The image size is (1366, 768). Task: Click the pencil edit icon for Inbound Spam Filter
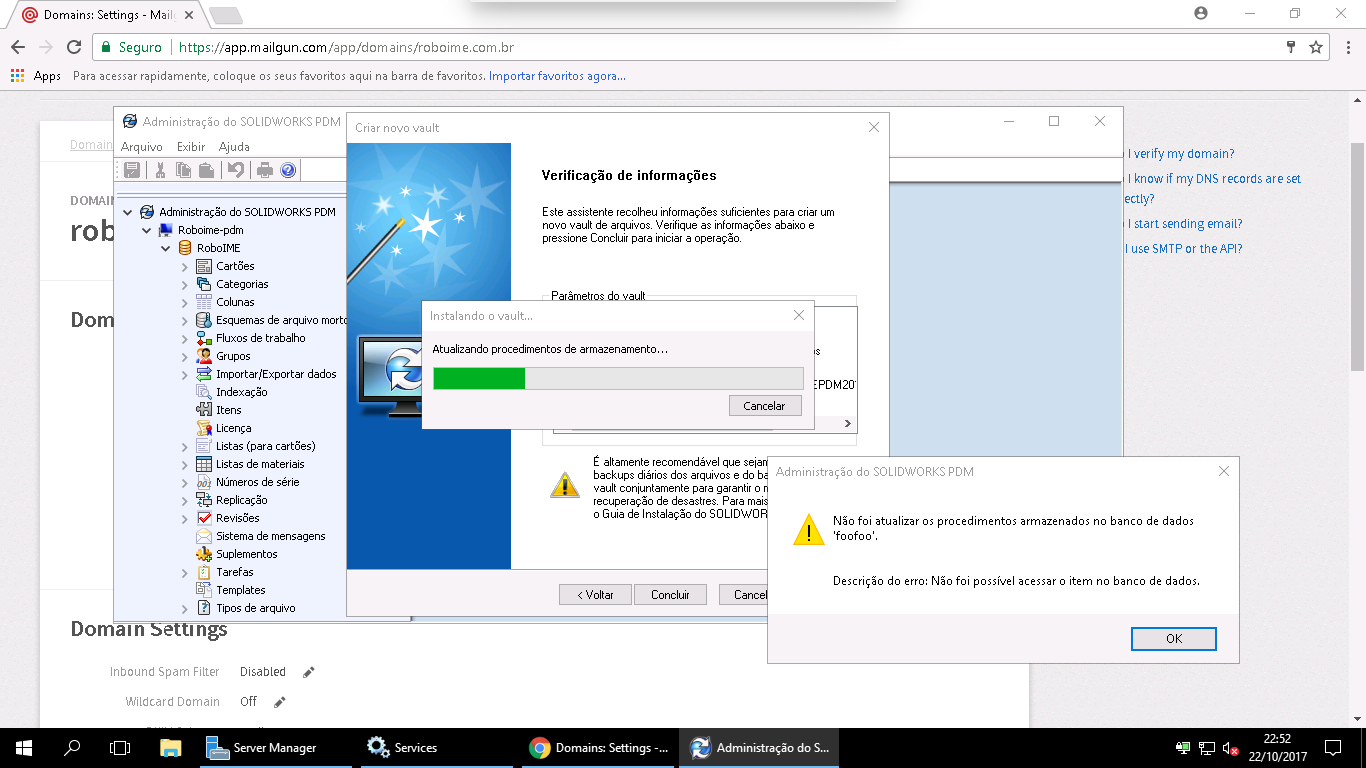(309, 672)
